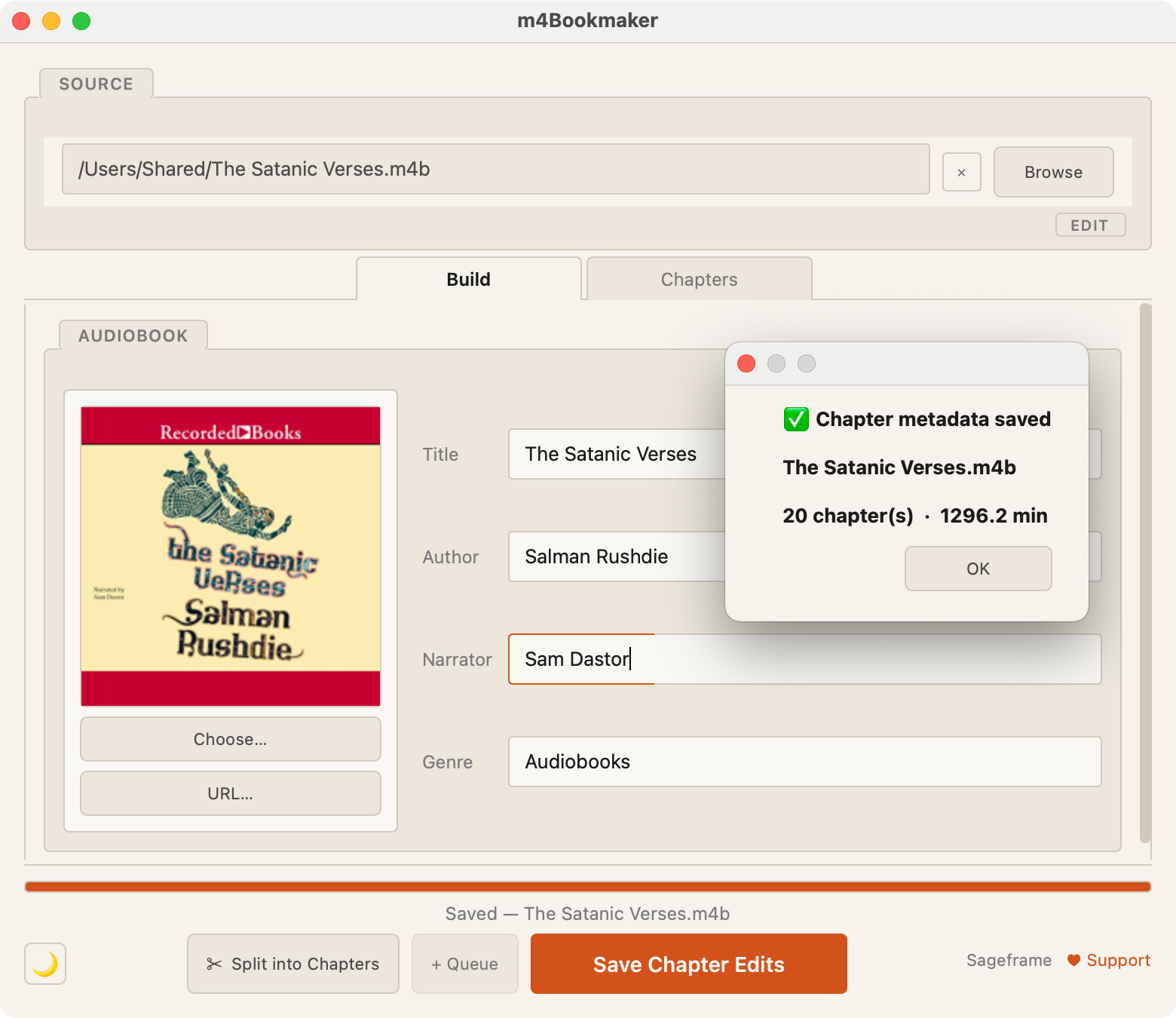Click Split into Chapters button
The height and width of the screenshot is (1018, 1176).
pos(293,964)
